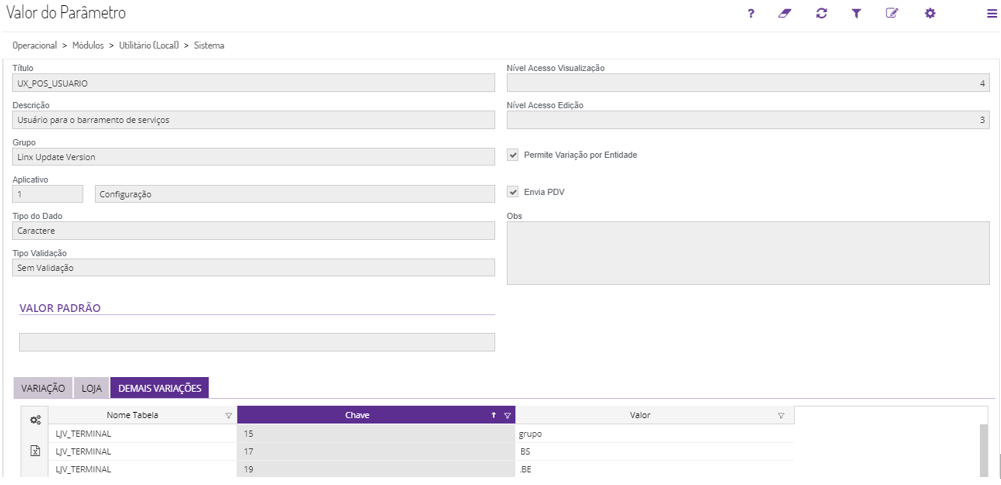The height and width of the screenshot is (485, 1001).
Task: Select the DEMAIS VARIAÇÕES tab
Action: click(160, 388)
